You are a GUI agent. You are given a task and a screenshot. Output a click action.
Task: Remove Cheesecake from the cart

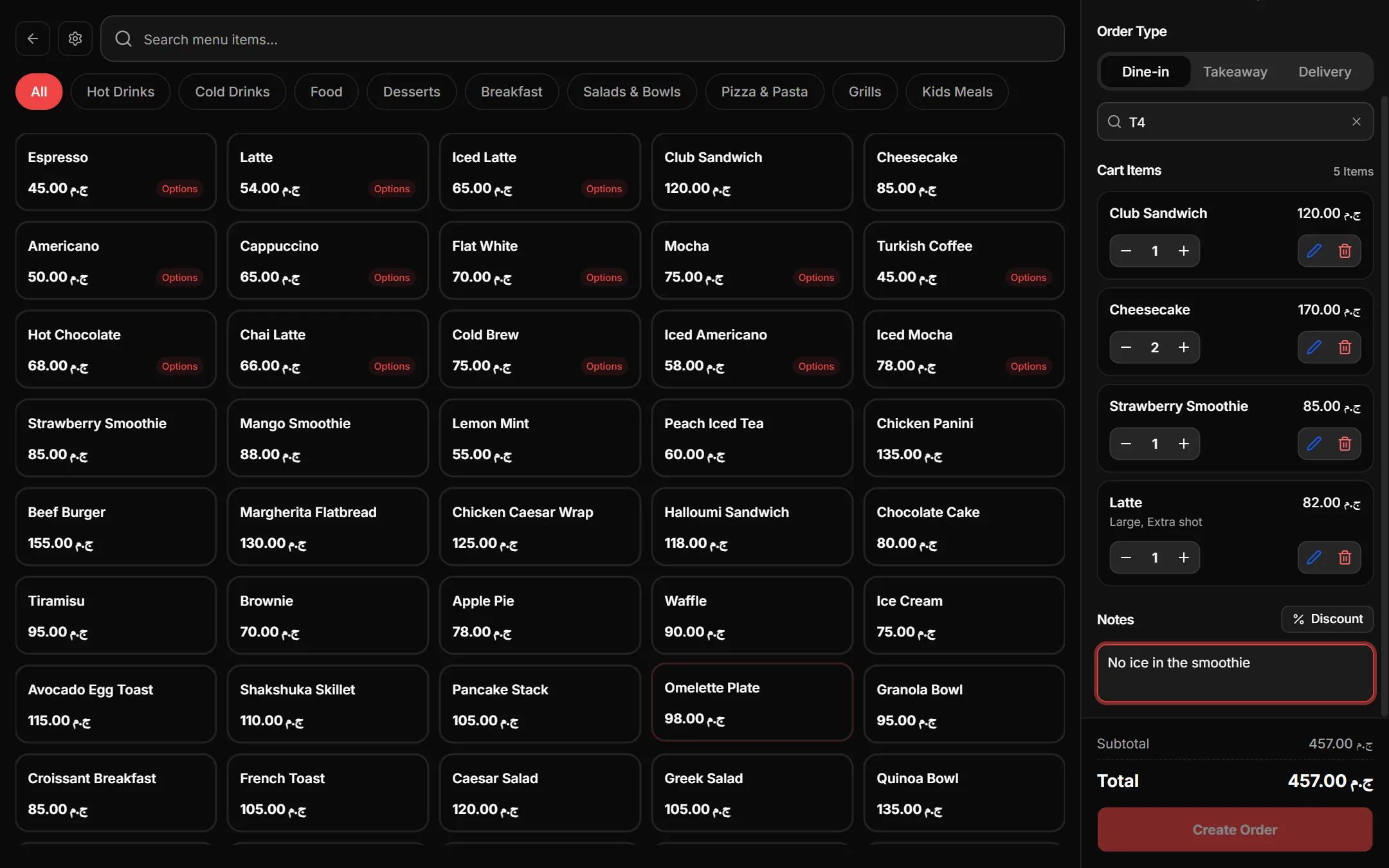(1345, 347)
